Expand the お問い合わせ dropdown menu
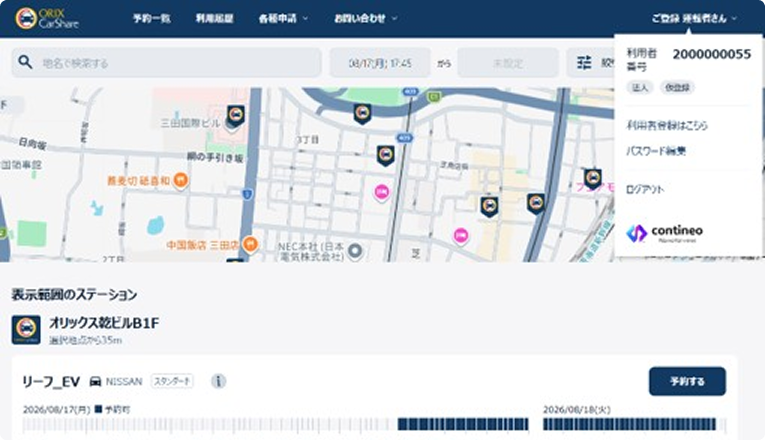The width and height of the screenshot is (765, 440). click(x=365, y=19)
